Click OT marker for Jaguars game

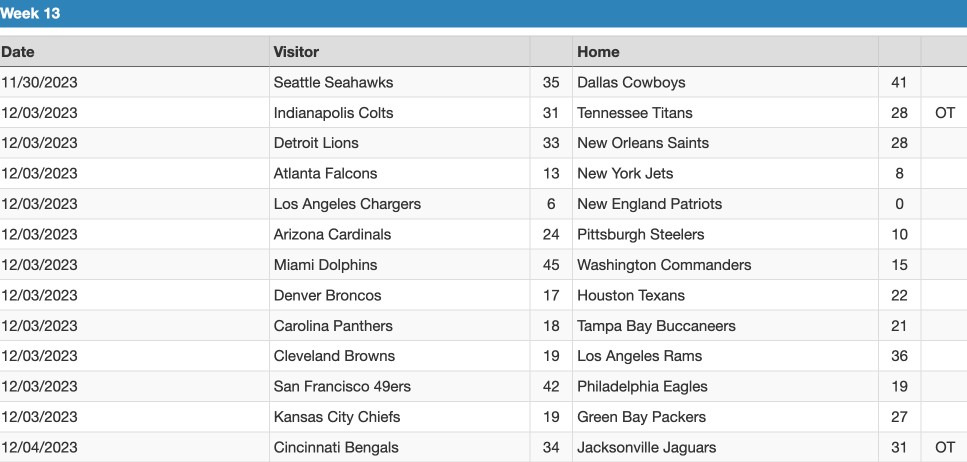(944, 447)
